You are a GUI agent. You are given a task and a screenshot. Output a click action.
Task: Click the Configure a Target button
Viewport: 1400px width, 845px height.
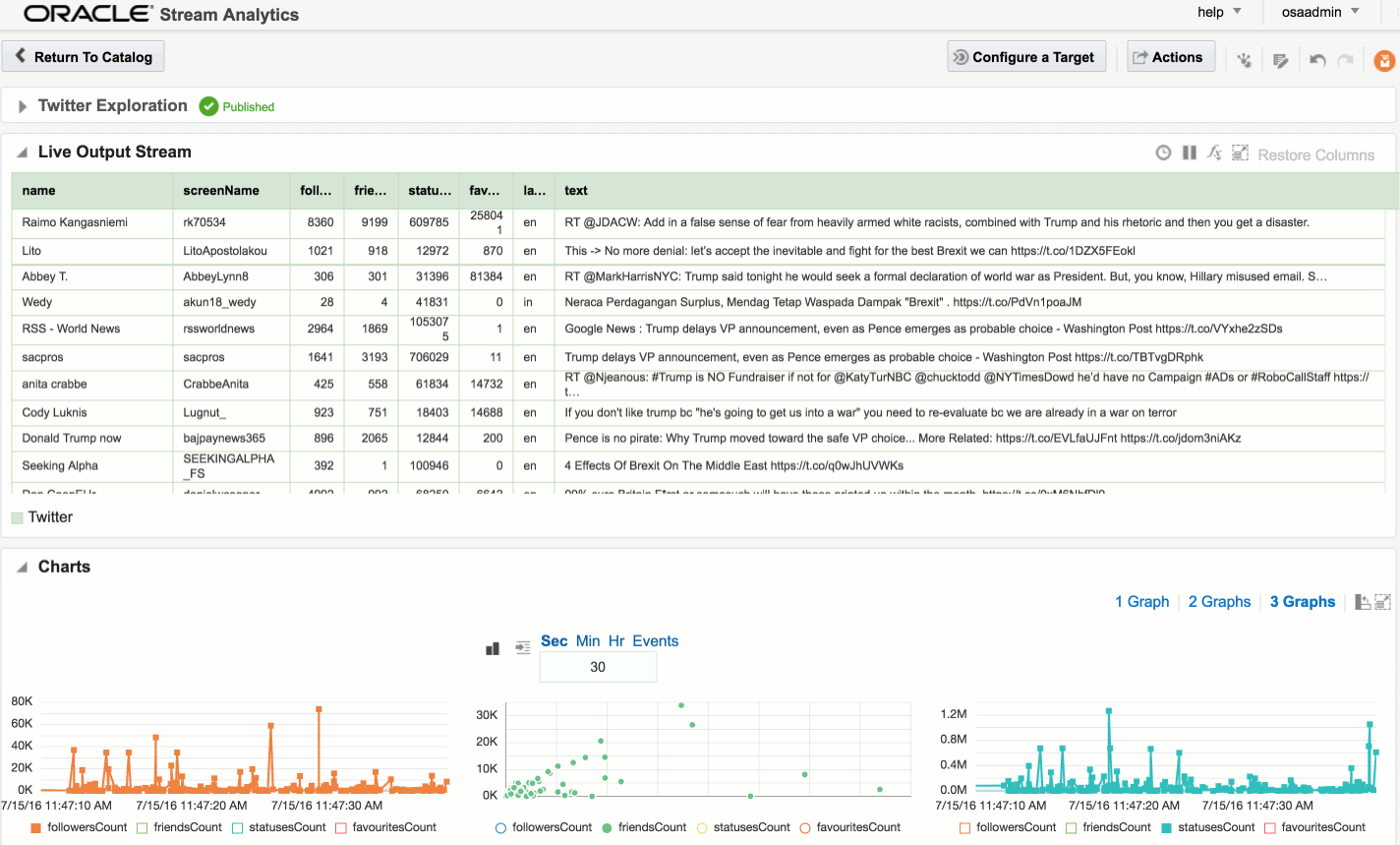tap(1027, 57)
